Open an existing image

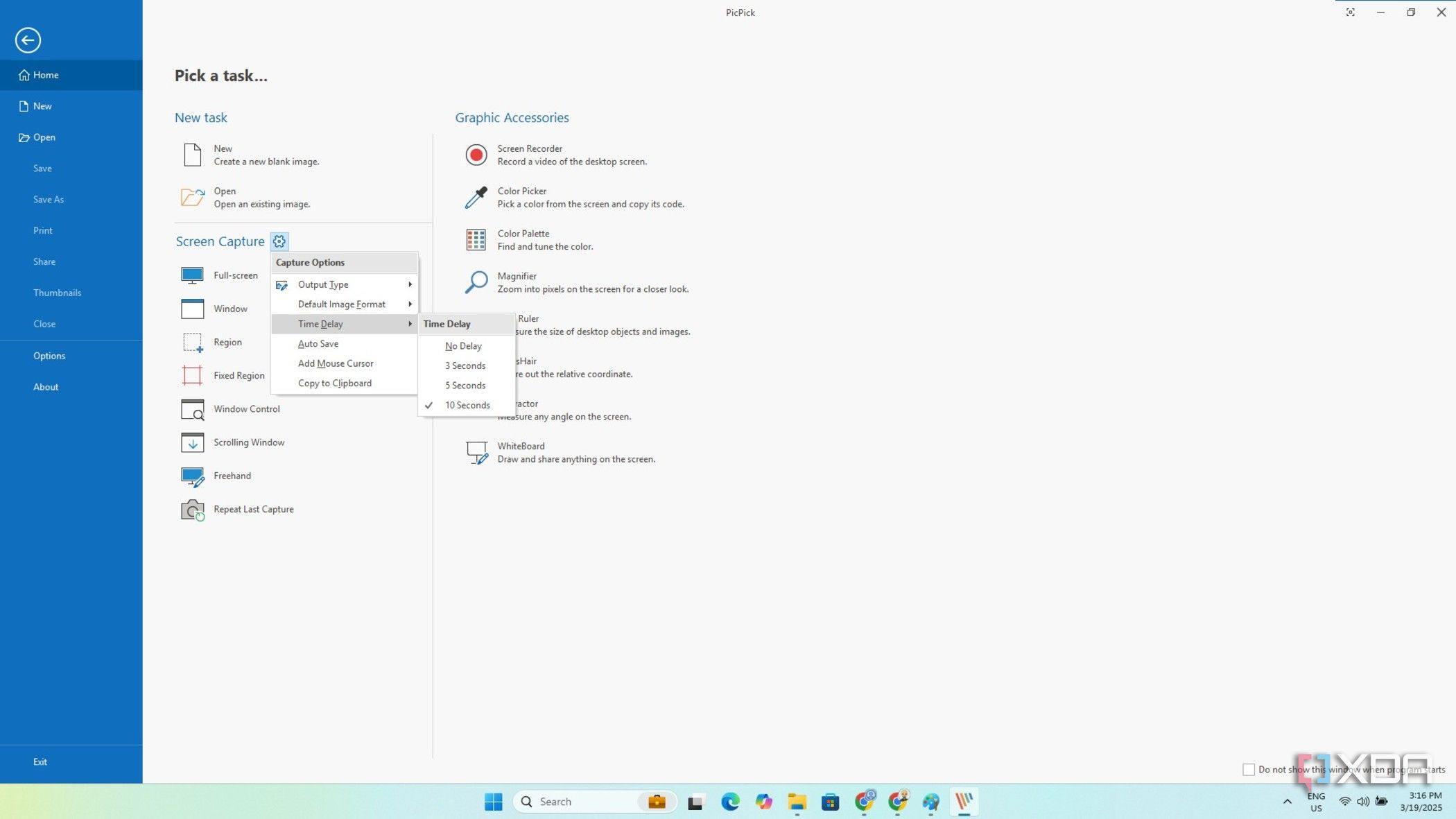click(x=225, y=197)
